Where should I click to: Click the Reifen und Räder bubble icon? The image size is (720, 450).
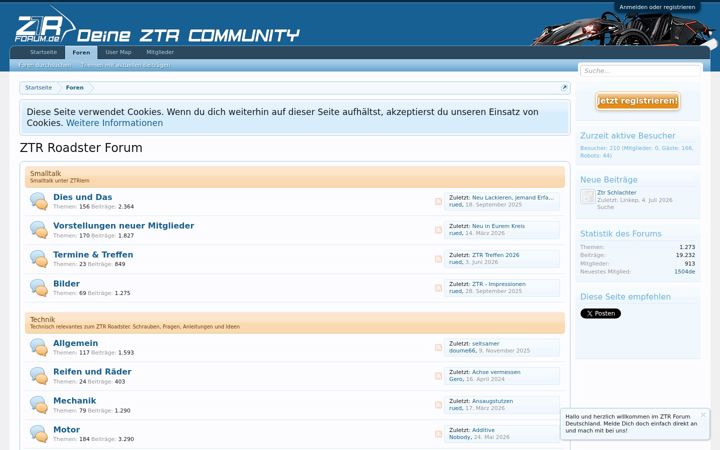(x=39, y=376)
